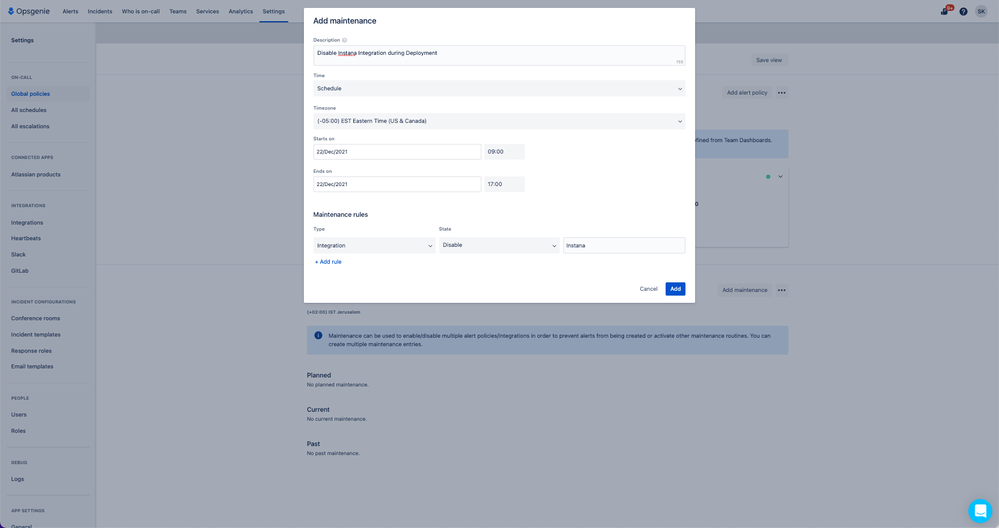Click the Opsgenie logo

pyautogui.click(x=29, y=11)
